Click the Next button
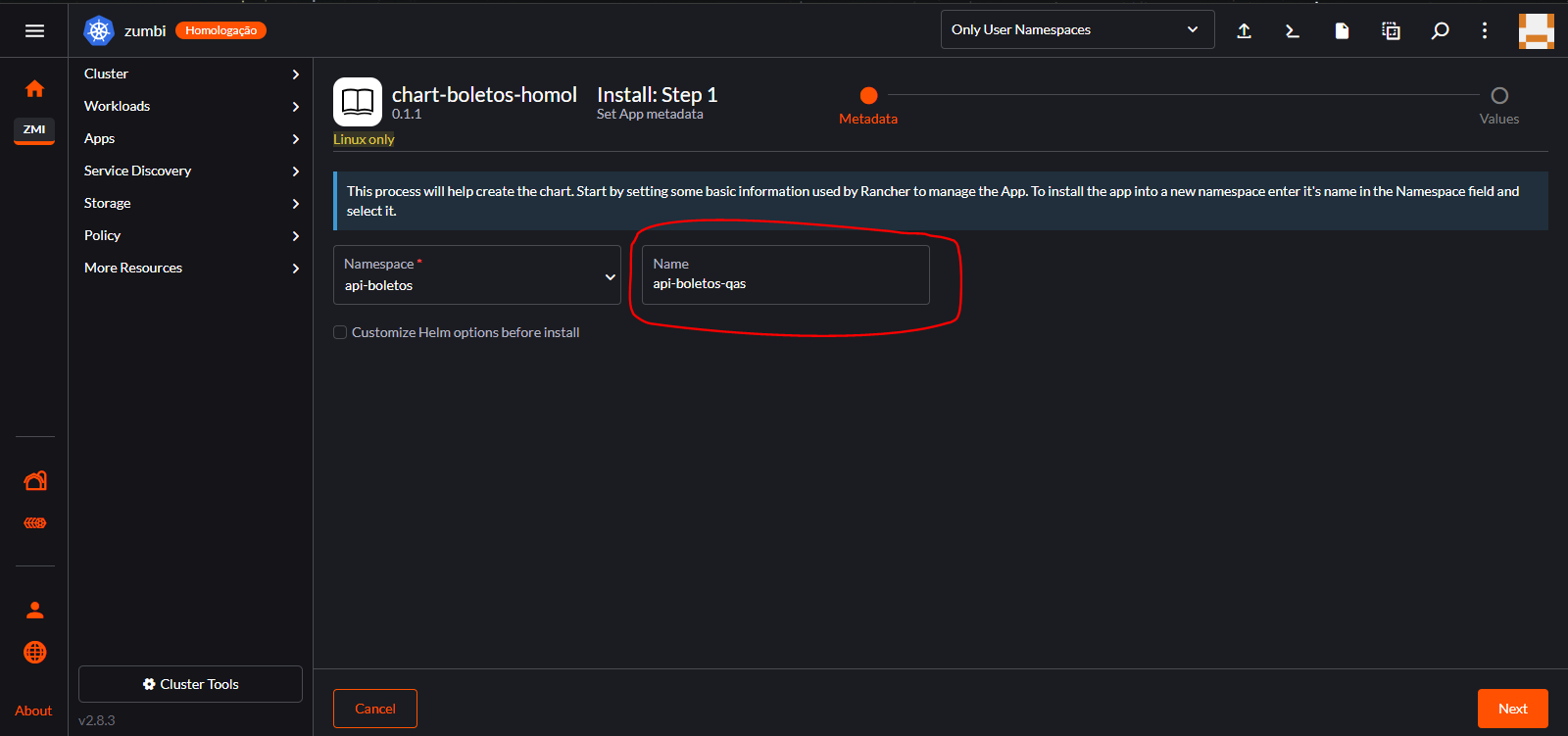The width and height of the screenshot is (1568, 736). (x=1512, y=709)
